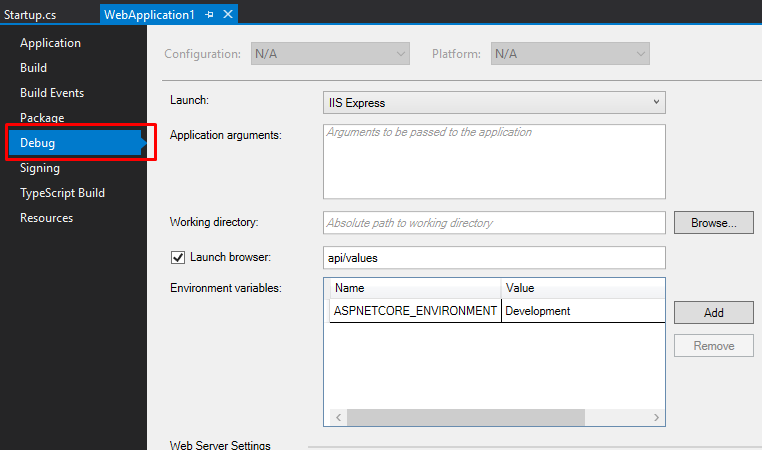This screenshot has width=762, height=450.
Task: Open the Launch dropdown set to IIS Express
Action: (494, 102)
